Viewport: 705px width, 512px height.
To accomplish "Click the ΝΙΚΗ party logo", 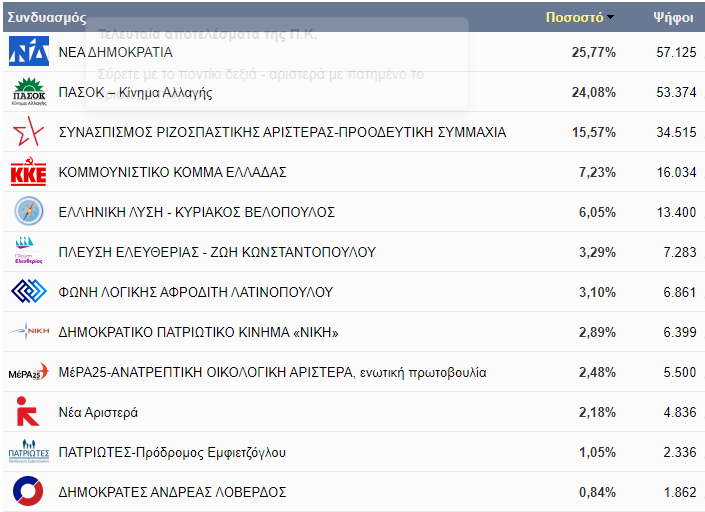I will click(29, 331).
